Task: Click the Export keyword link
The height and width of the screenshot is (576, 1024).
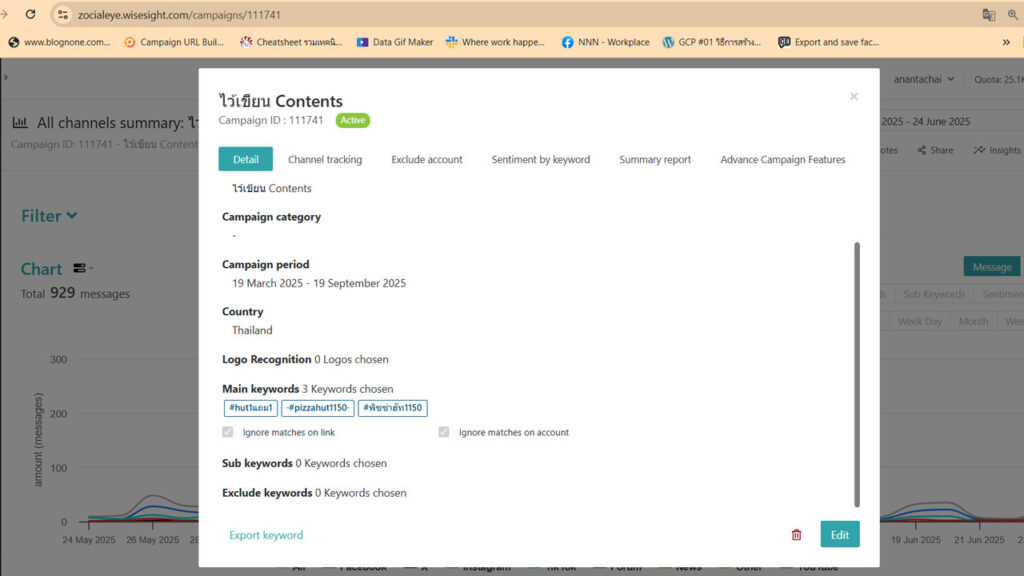Action: (266, 535)
